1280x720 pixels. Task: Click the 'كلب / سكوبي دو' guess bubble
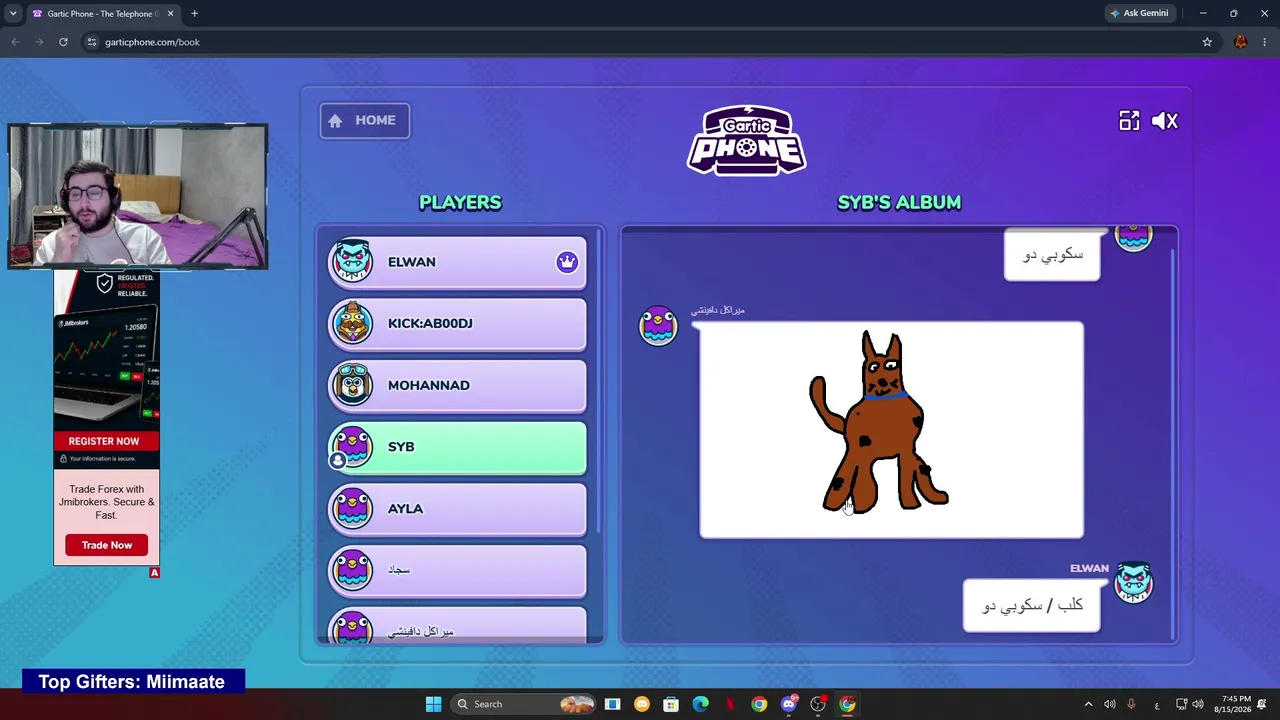[1032, 606]
